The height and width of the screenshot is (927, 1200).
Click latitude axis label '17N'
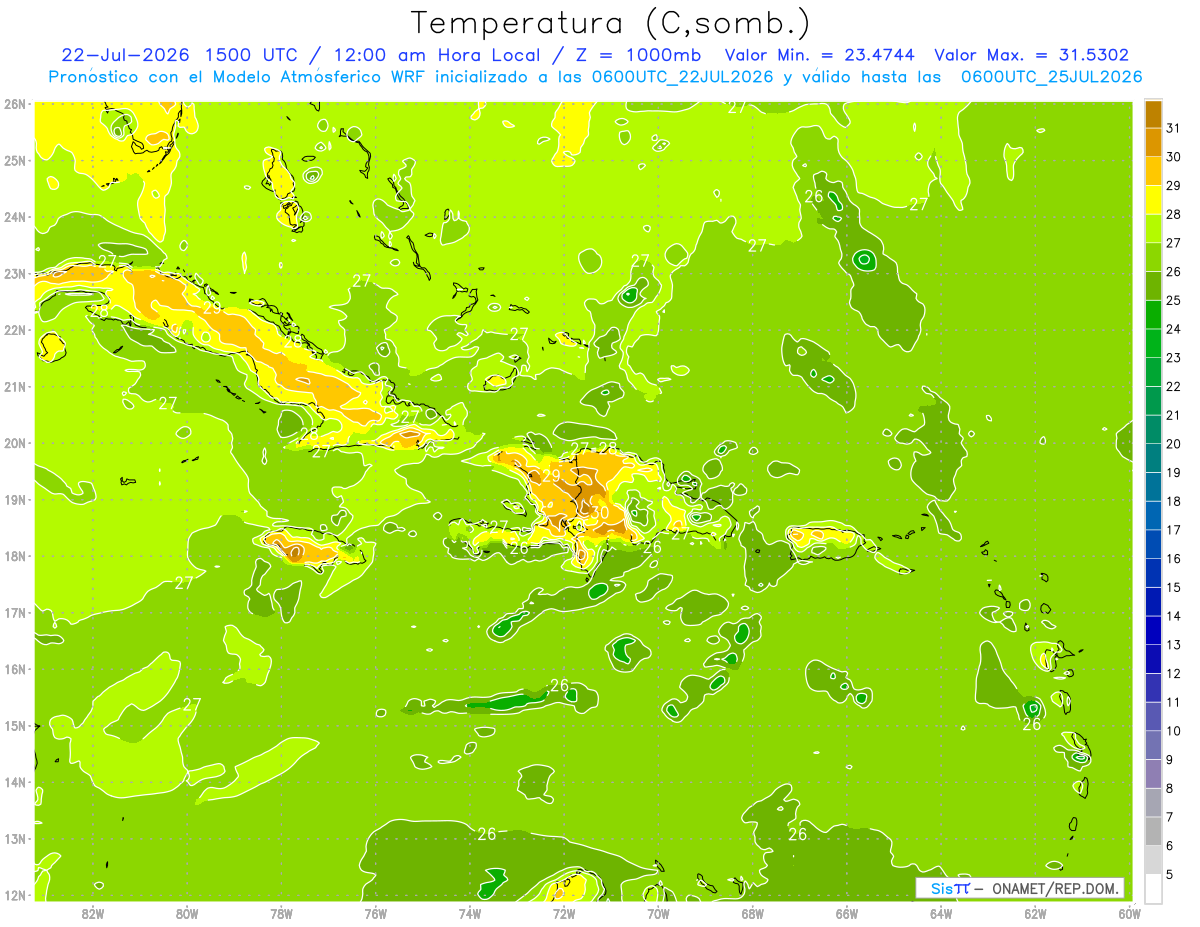point(14,612)
